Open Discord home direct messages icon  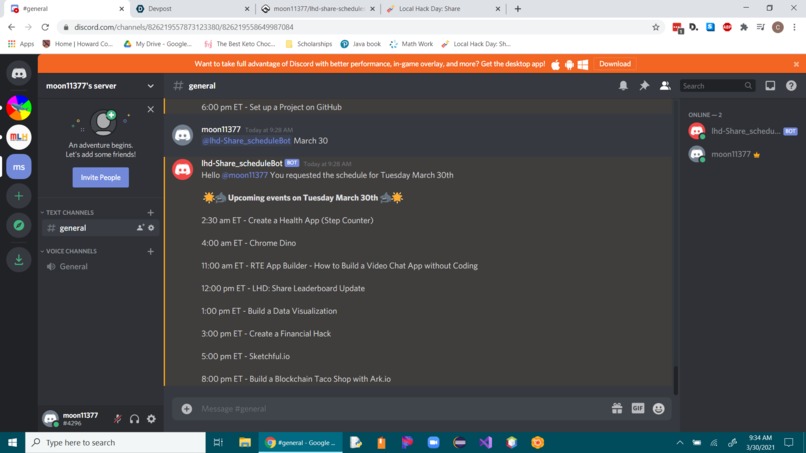click(19, 74)
